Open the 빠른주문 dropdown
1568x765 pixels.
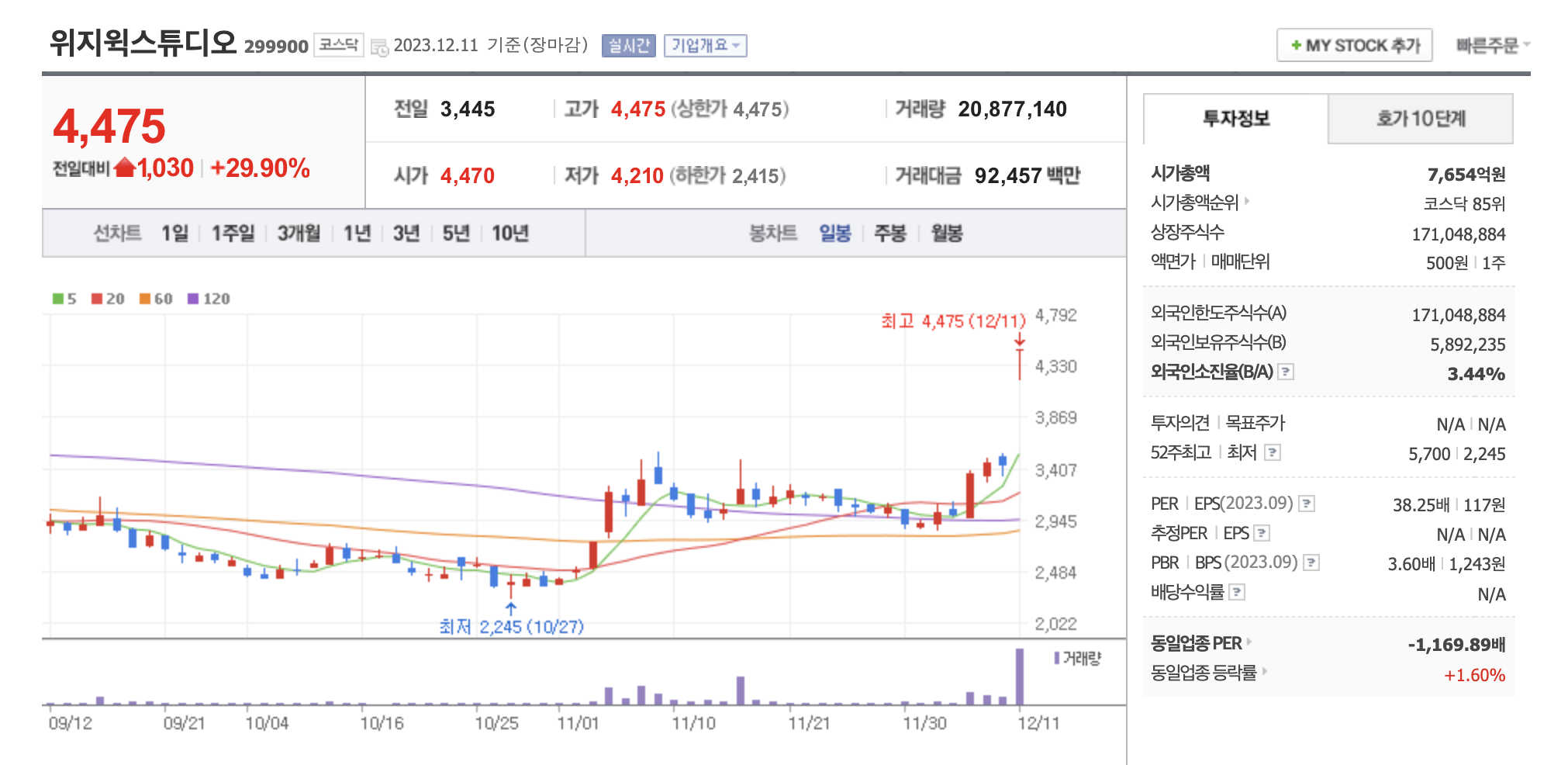click(x=1493, y=45)
